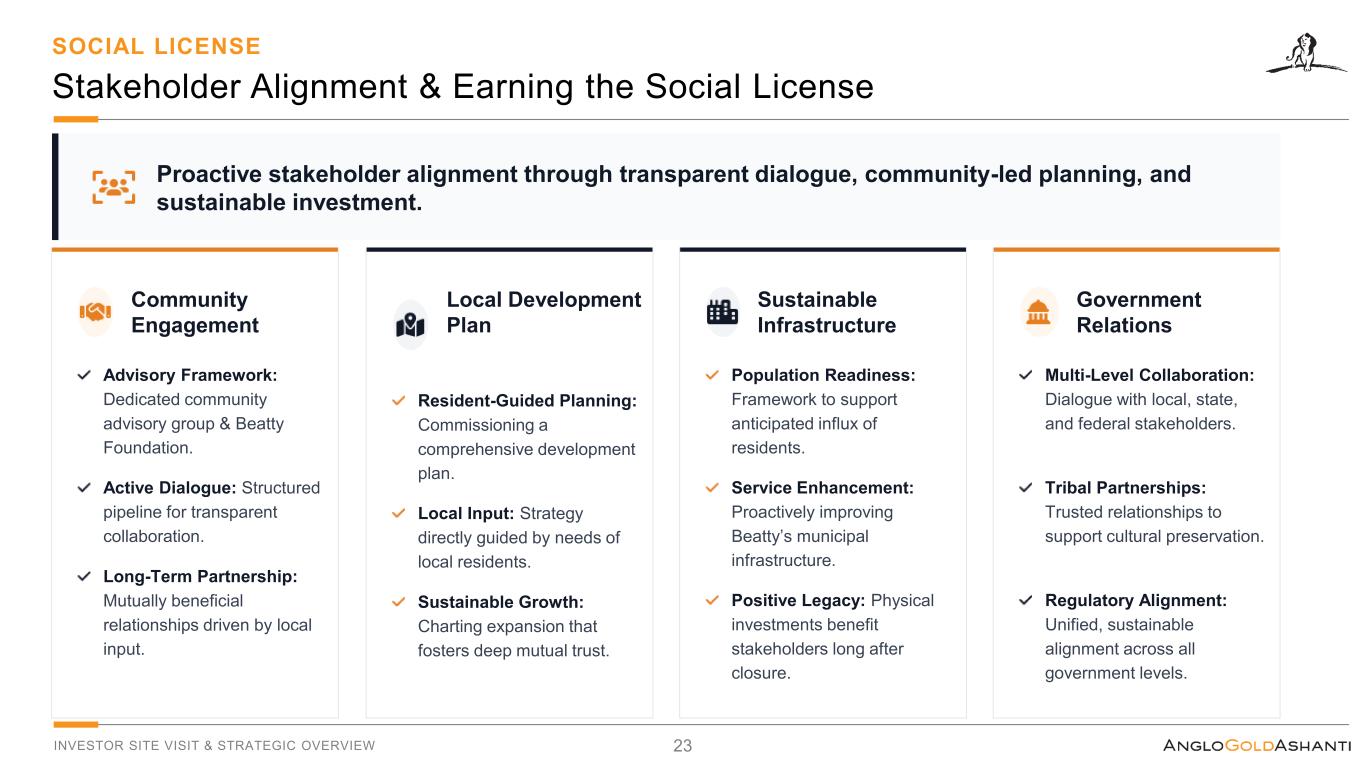Click the stakeholder people group icon
The width and height of the screenshot is (1365, 768).
tap(114, 187)
